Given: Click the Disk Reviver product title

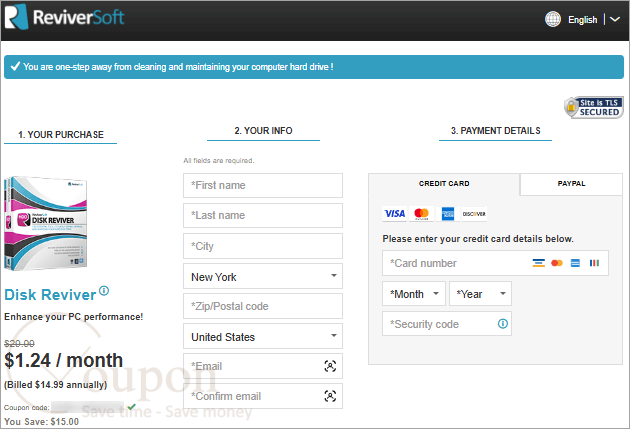Looking at the screenshot, I should tap(50, 295).
